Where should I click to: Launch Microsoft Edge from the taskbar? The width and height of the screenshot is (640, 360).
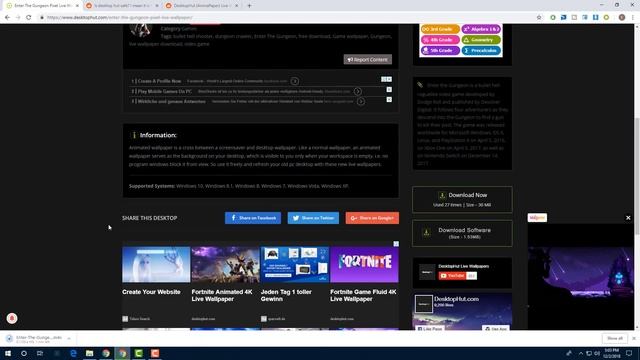click(x=73, y=353)
